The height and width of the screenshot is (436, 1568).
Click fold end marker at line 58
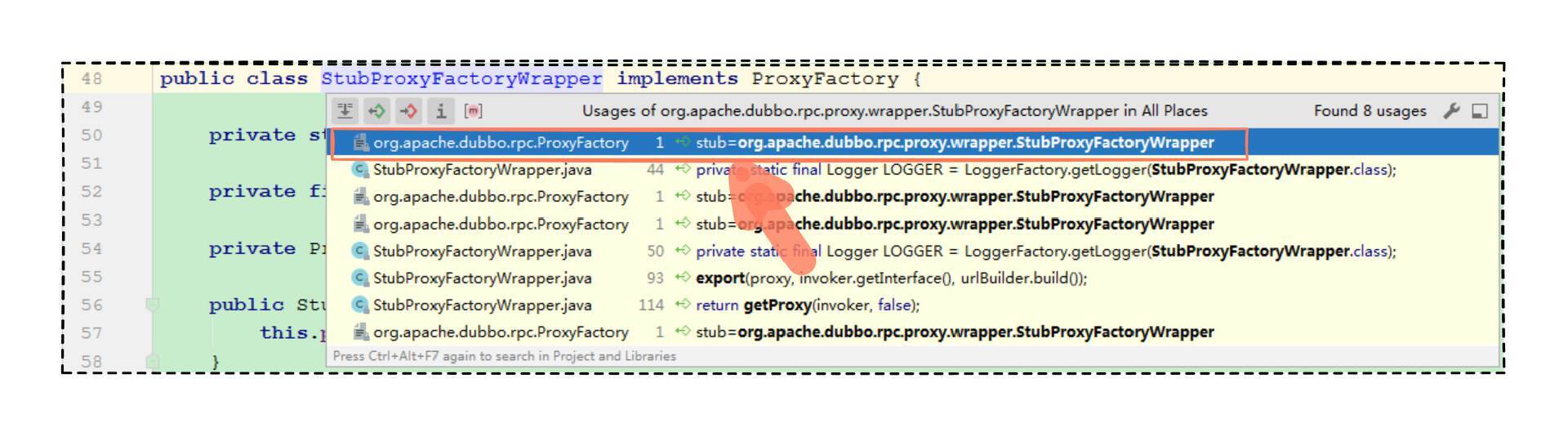[x=151, y=360]
